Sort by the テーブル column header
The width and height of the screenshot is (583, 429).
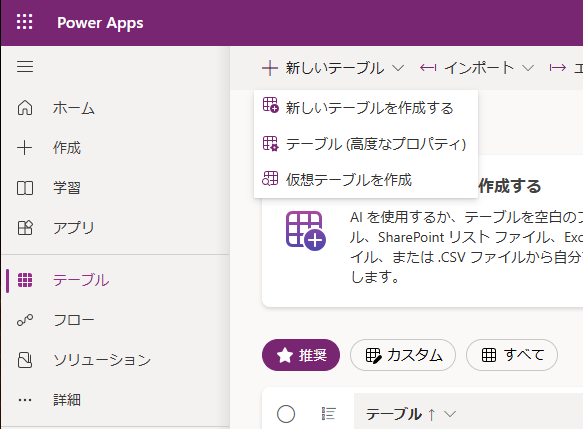[394, 414]
